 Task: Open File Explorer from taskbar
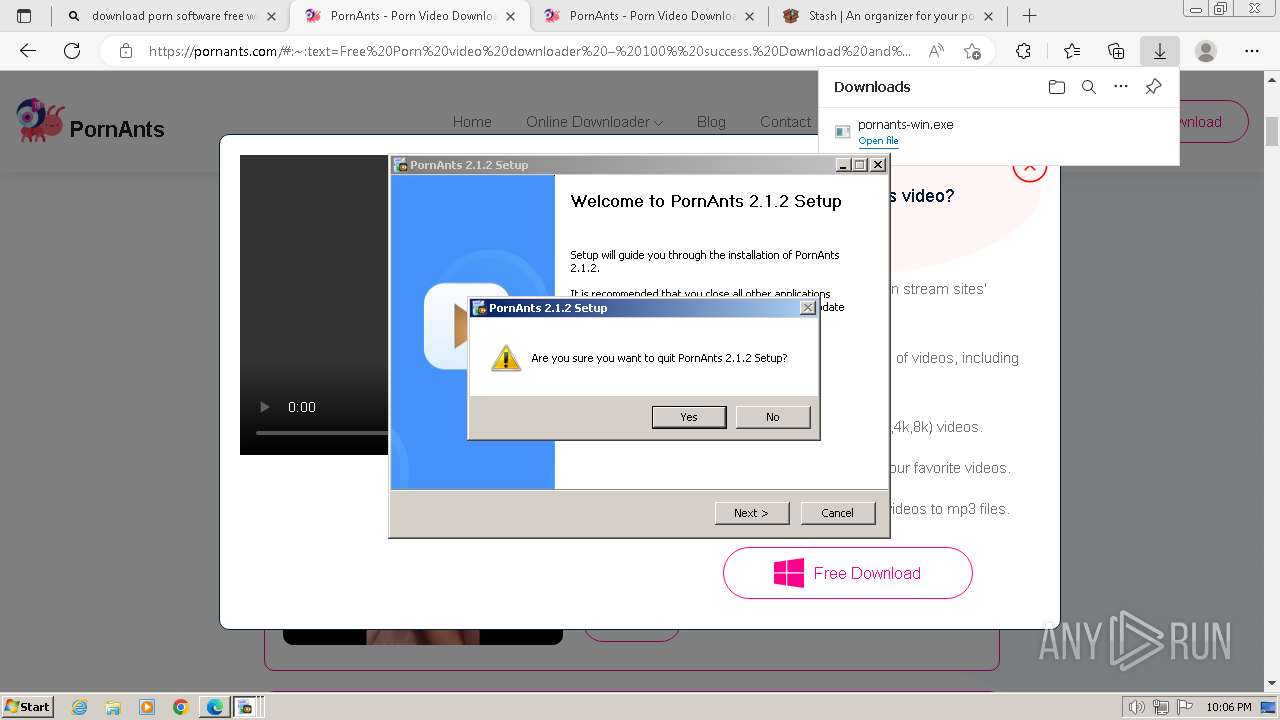coord(113,707)
